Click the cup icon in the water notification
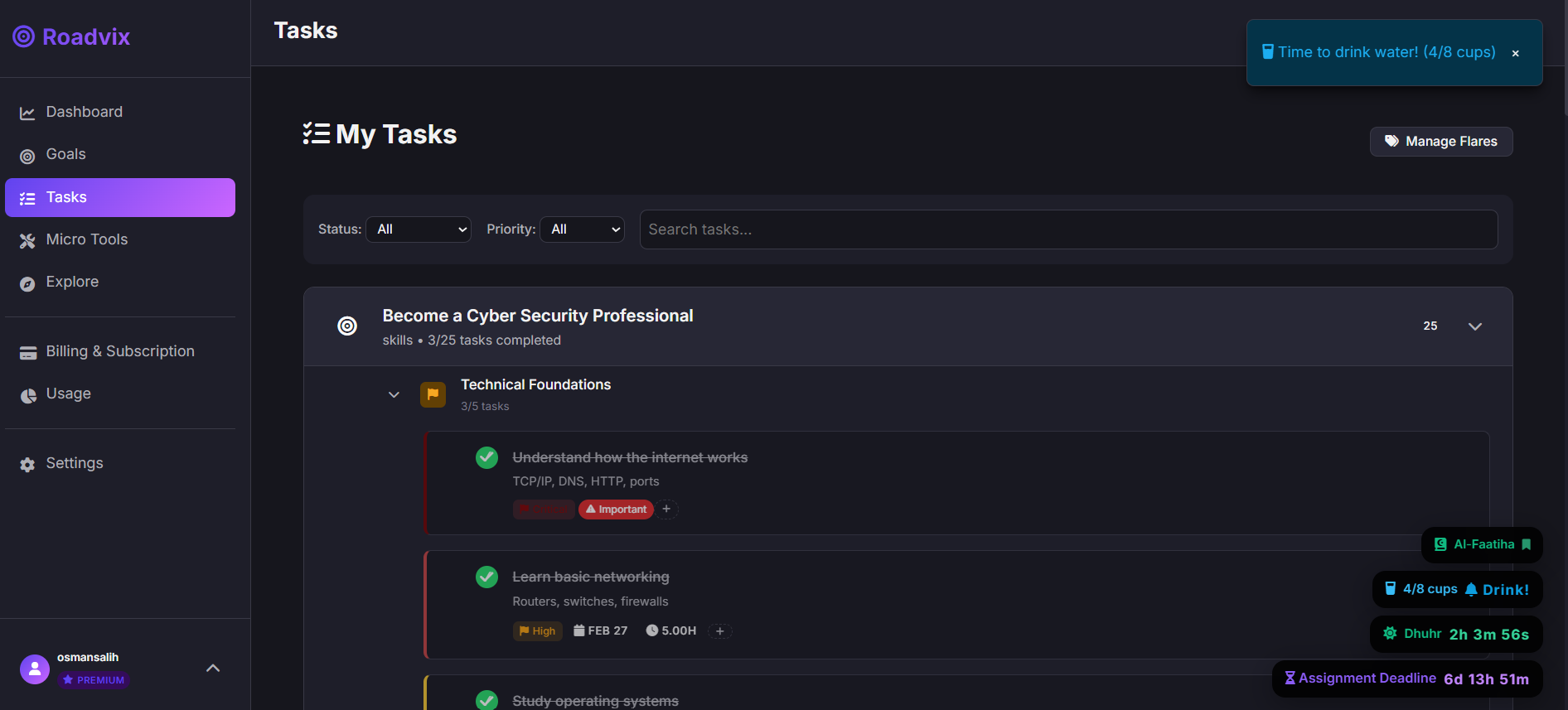This screenshot has width=1568, height=710. (1267, 51)
